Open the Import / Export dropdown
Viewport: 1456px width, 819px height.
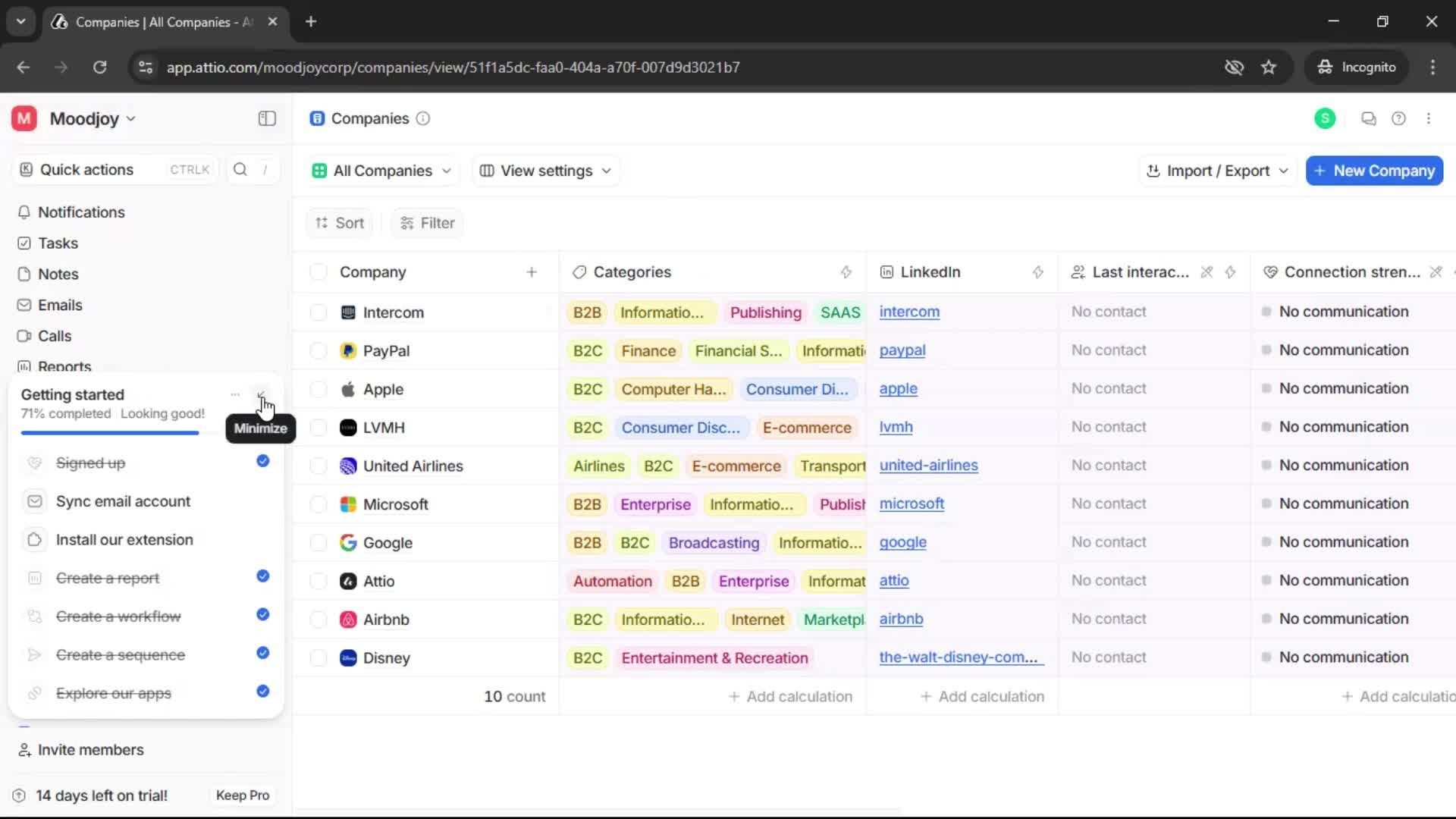(x=1216, y=171)
